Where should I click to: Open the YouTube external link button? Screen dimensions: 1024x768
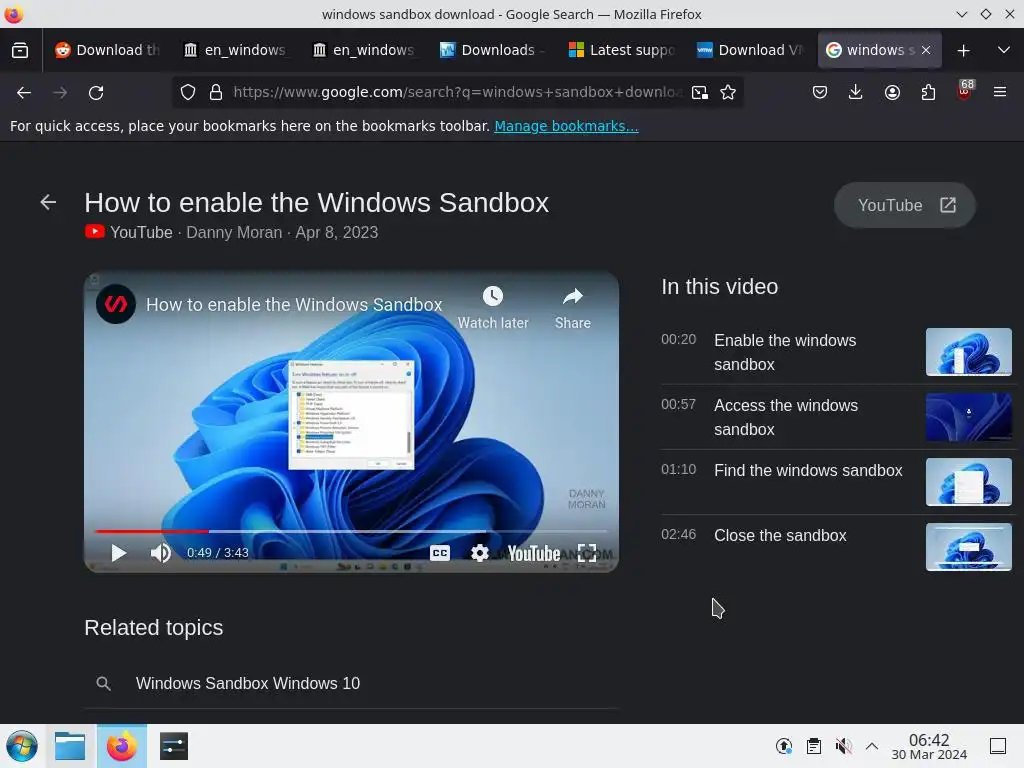point(904,205)
